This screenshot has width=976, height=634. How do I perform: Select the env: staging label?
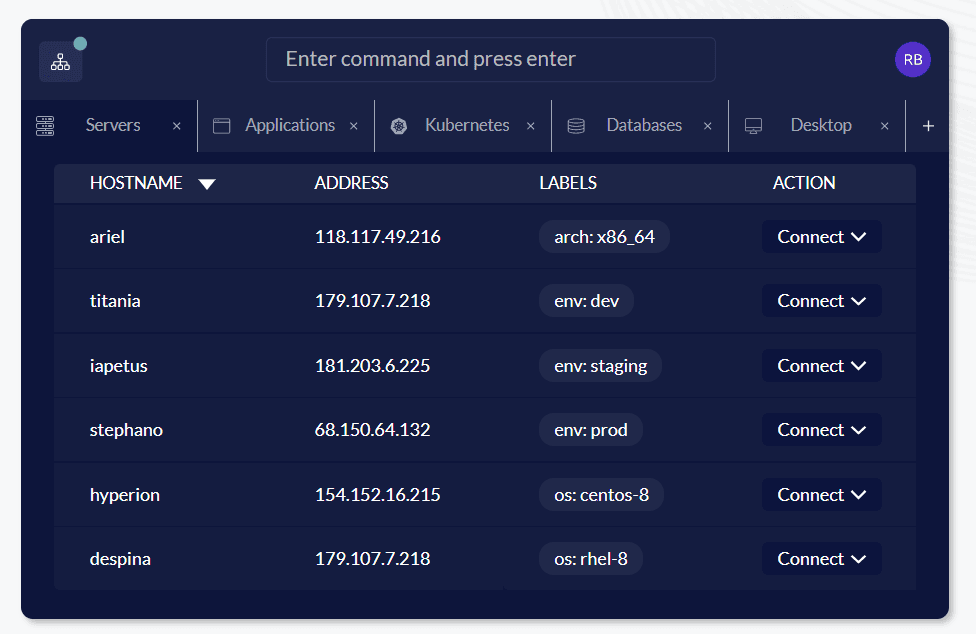(x=600, y=366)
